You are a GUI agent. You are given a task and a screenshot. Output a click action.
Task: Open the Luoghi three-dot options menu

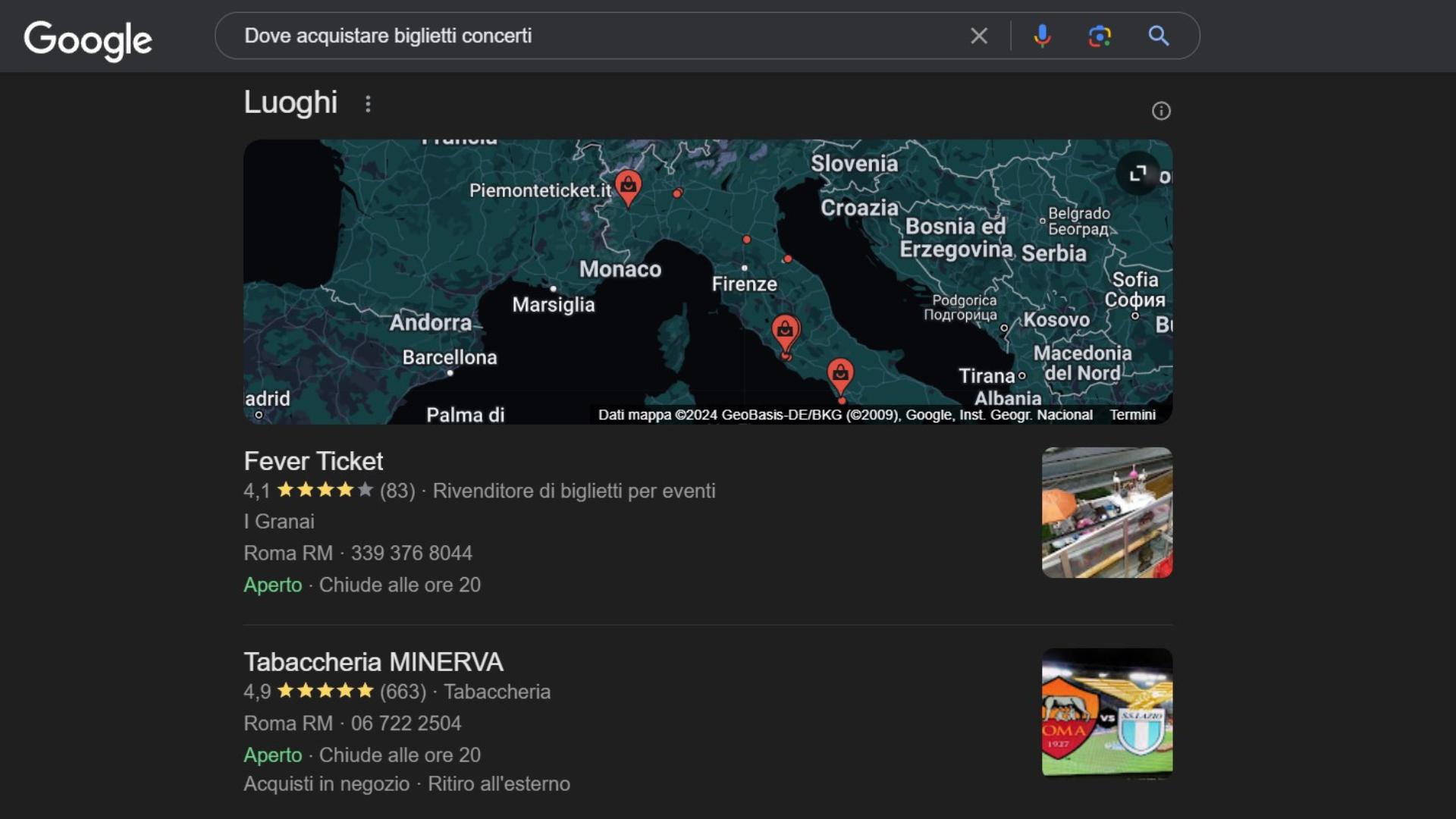[368, 104]
